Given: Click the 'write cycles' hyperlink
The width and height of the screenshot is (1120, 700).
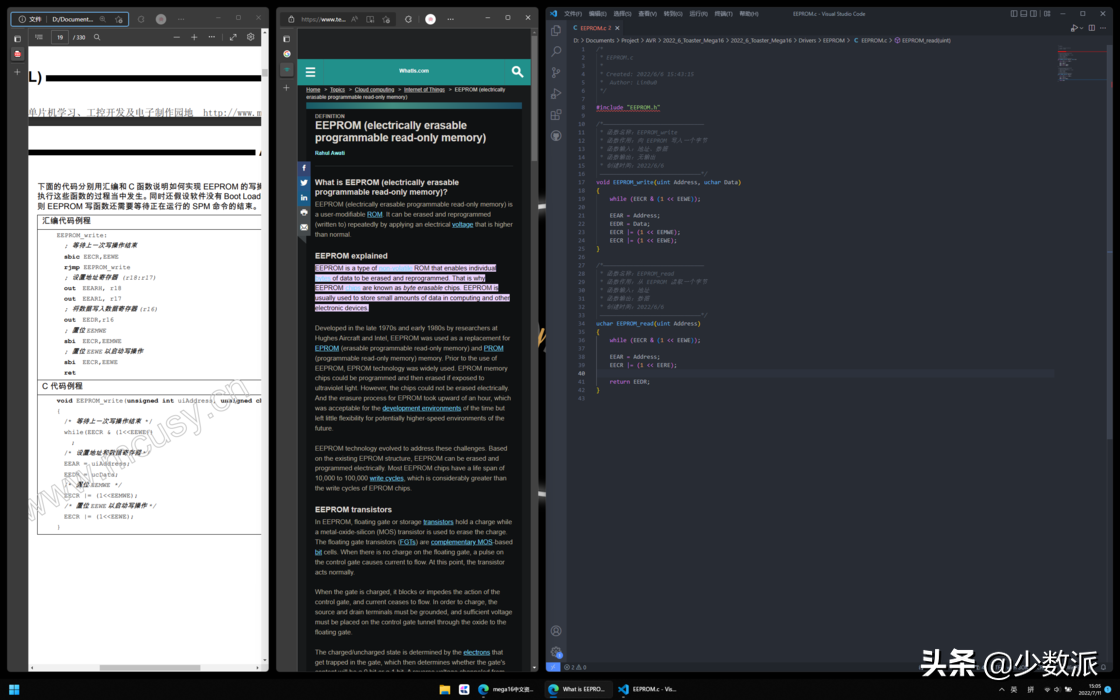Looking at the screenshot, I should click(386, 478).
